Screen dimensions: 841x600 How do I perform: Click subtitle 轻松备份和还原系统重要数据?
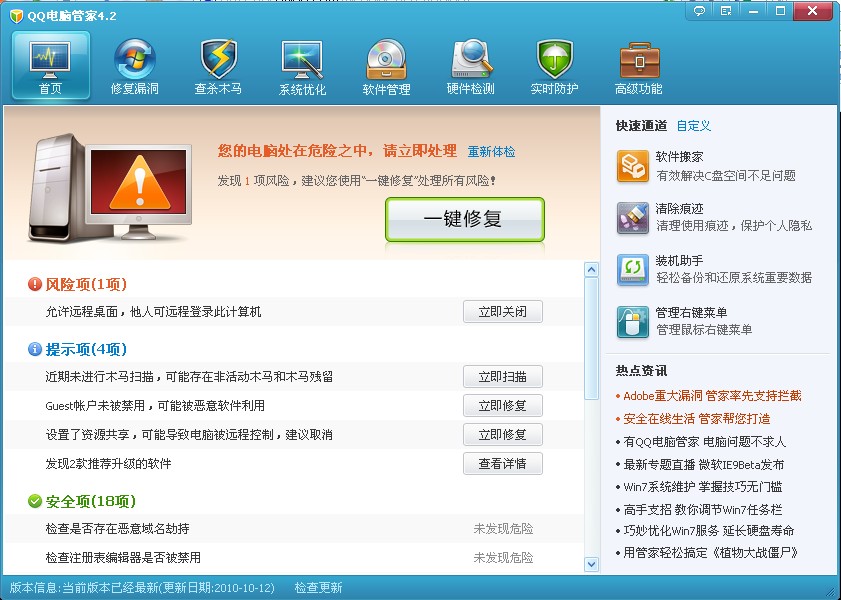pos(734,278)
